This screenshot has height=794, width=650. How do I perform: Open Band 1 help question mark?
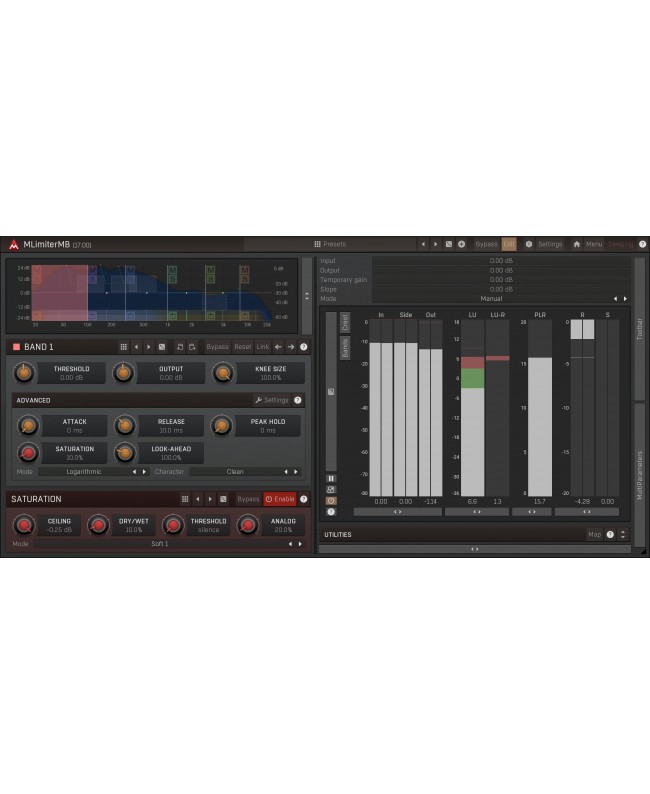click(x=304, y=347)
